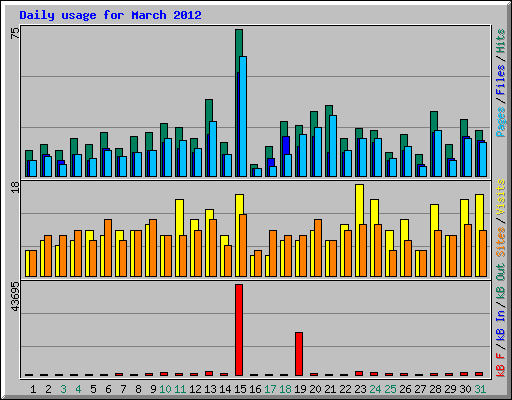Click day label "20" on the x-axis
The width and height of the screenshot is (512, 400).
point(315,389)
